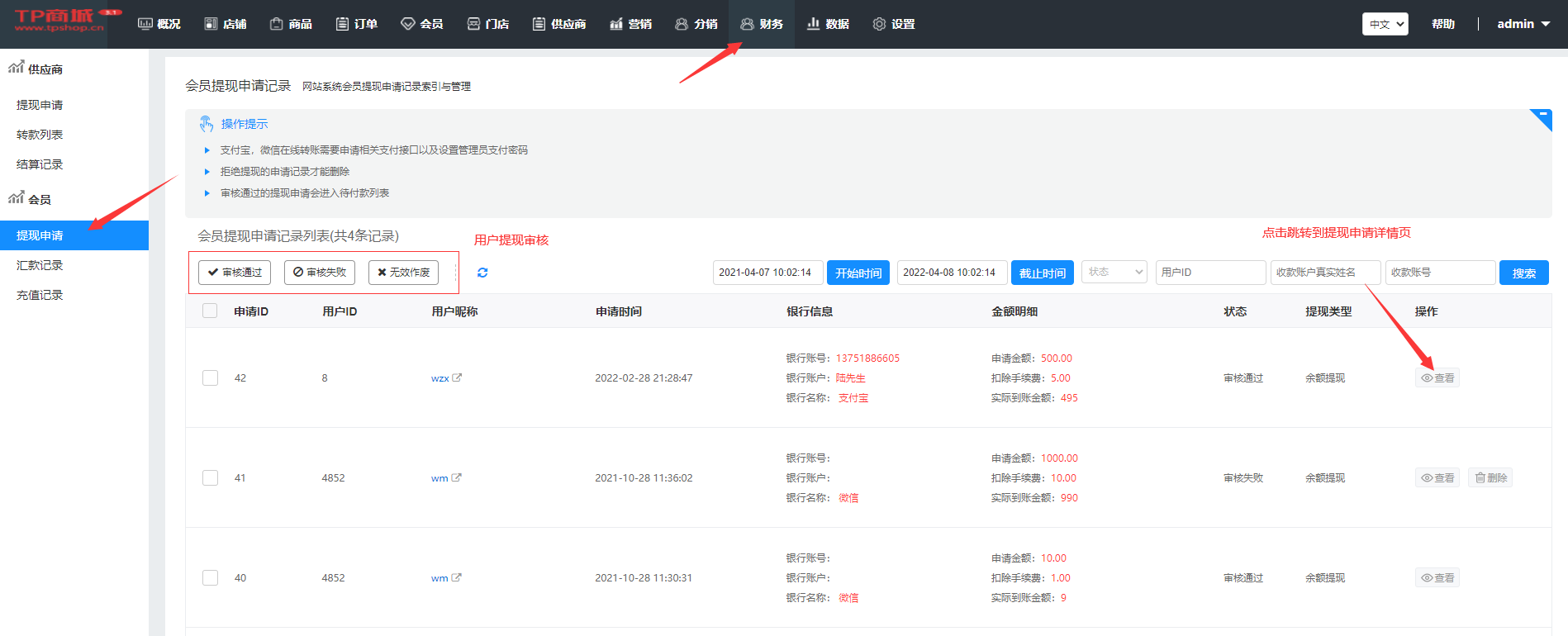Screen dimensions: 1568x636
Task: Click the refresh icon beside the audit buttons
Action: point(482,273)
